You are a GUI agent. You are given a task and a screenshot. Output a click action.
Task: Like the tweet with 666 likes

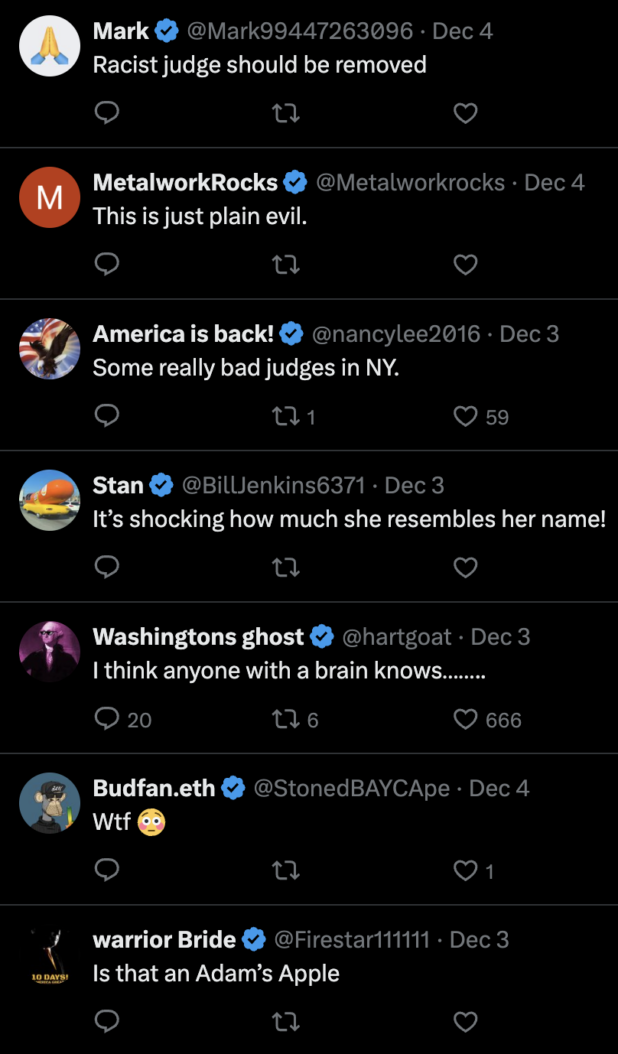pos(465,719)
